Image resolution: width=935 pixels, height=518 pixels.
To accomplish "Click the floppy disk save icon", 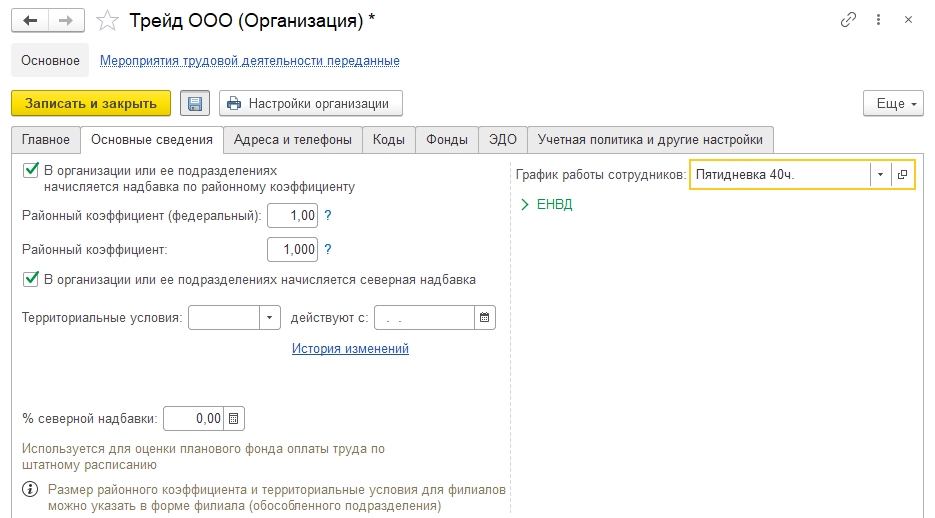I will tap(195, 103).
